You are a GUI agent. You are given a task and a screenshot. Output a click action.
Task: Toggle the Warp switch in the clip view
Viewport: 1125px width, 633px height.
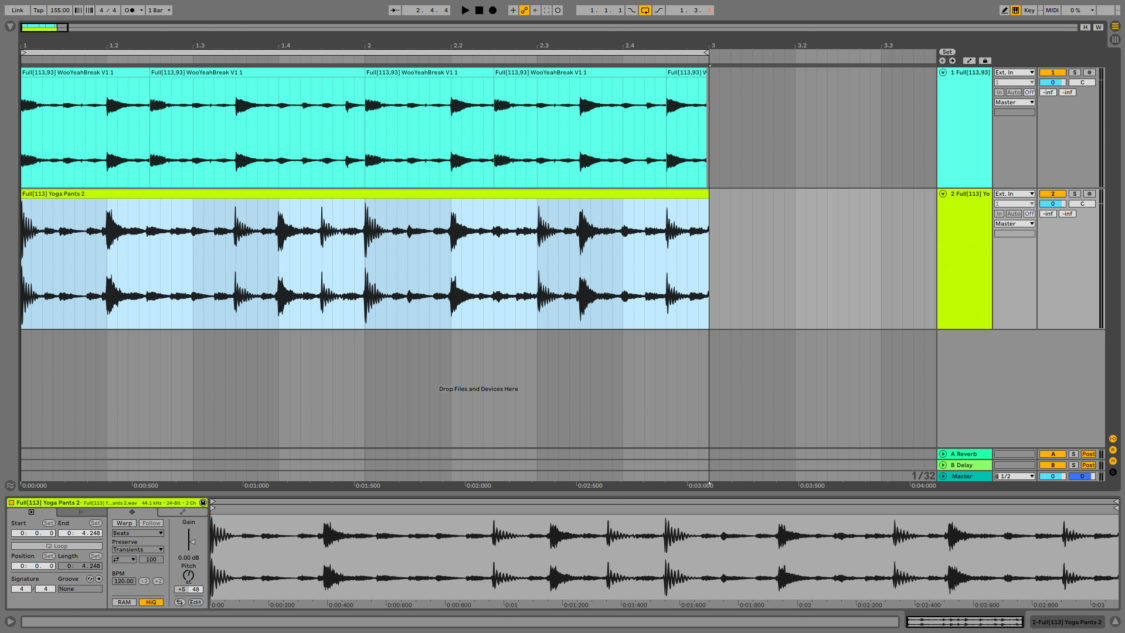coord(124,523)
